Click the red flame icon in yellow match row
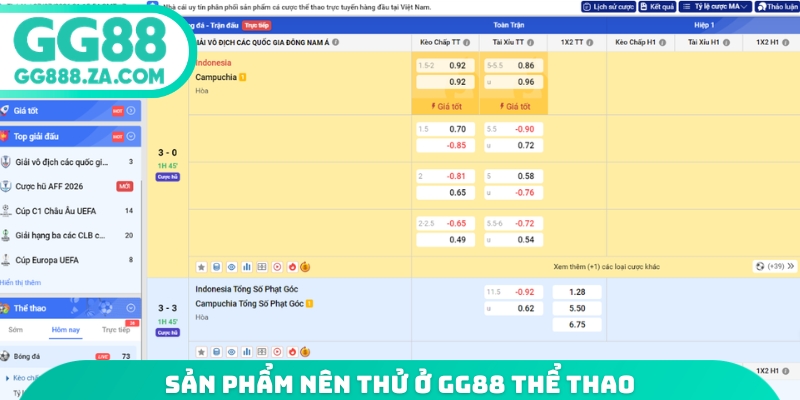The width and height of the screenshot is (800, 400). [292, 267]
